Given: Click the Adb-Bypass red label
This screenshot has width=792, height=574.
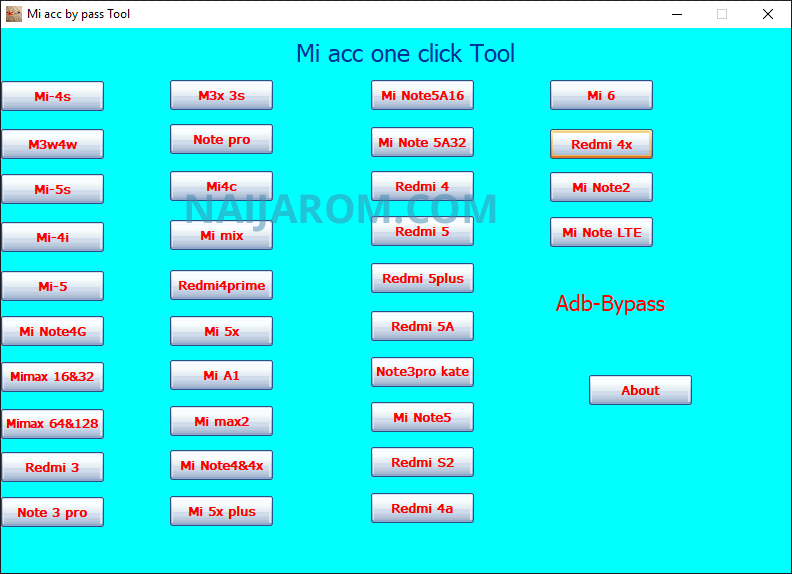Looking at the screenshot, I should pos(610,304).
